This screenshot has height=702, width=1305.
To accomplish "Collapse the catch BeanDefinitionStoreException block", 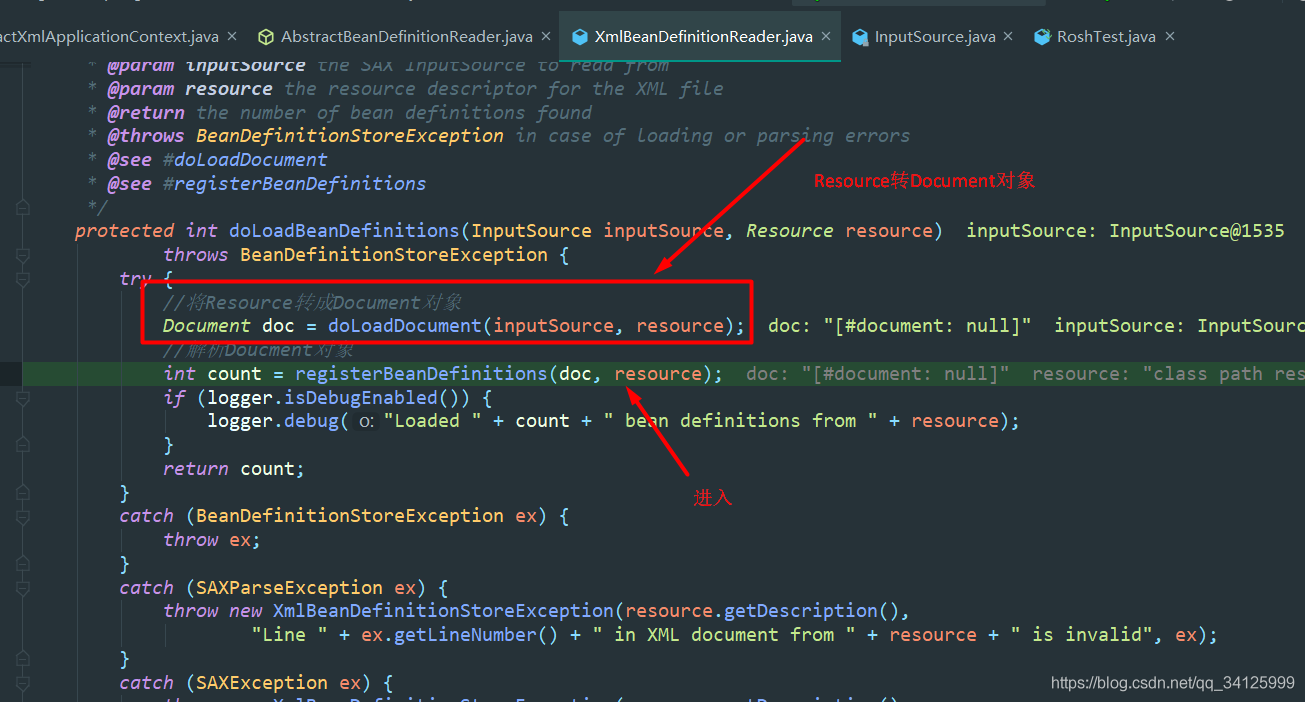I will point(23,516).
